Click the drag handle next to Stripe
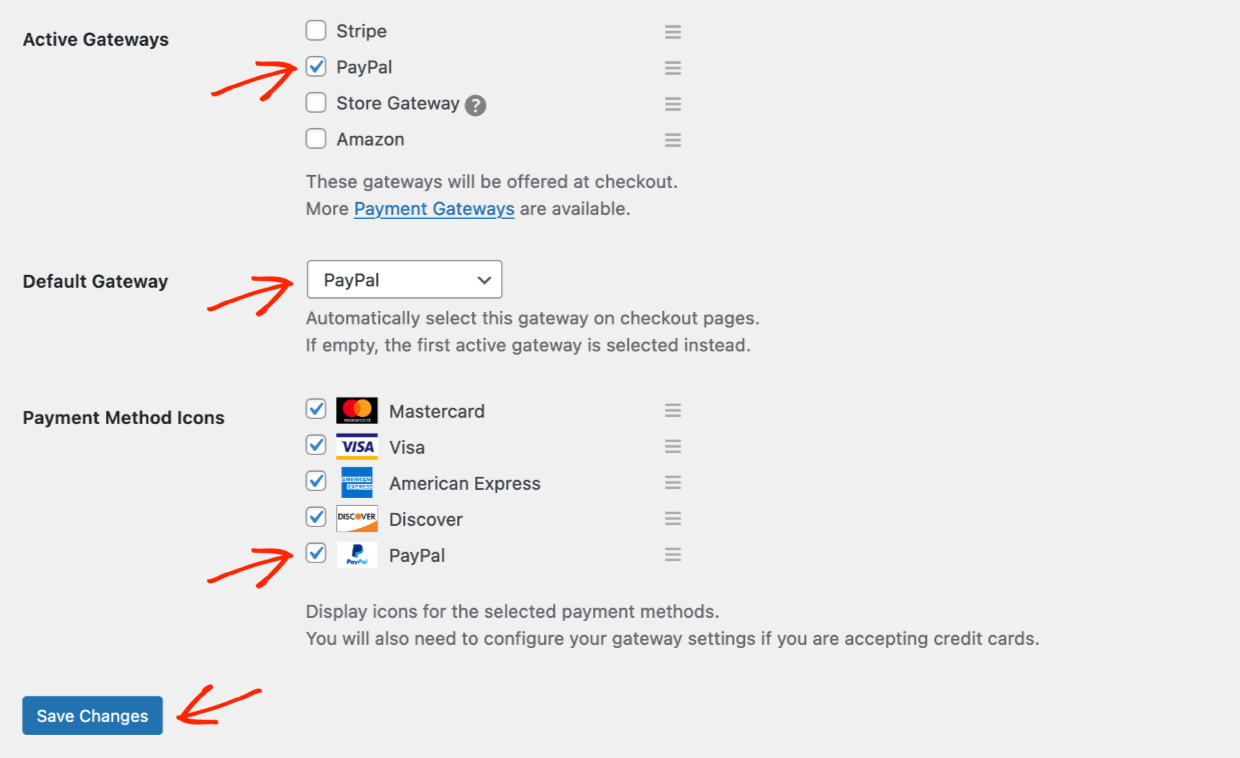 (x=673, y=31)
